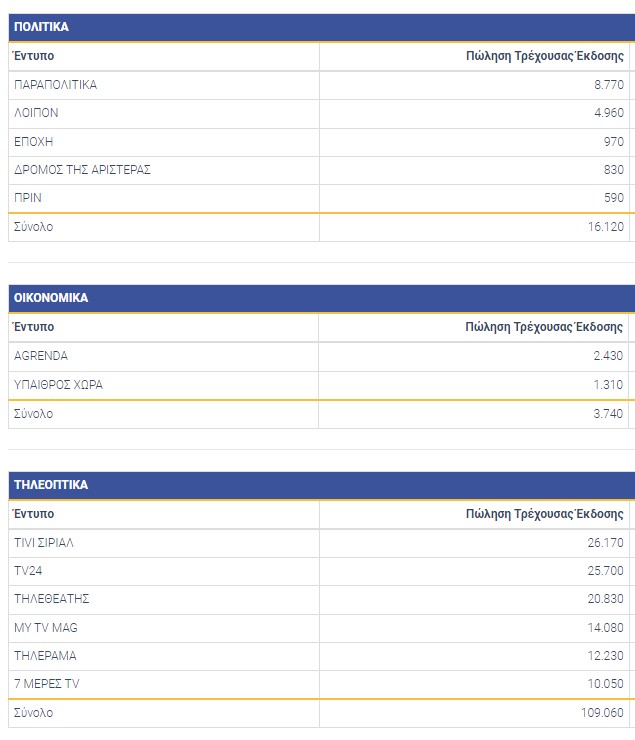Click the 8.770 sales figure for ΠΑΡΑΠΟΛΙΤΙΚΑ
Image resolution: width=635 pixels, height=740 pixels.
coord(609,85)
